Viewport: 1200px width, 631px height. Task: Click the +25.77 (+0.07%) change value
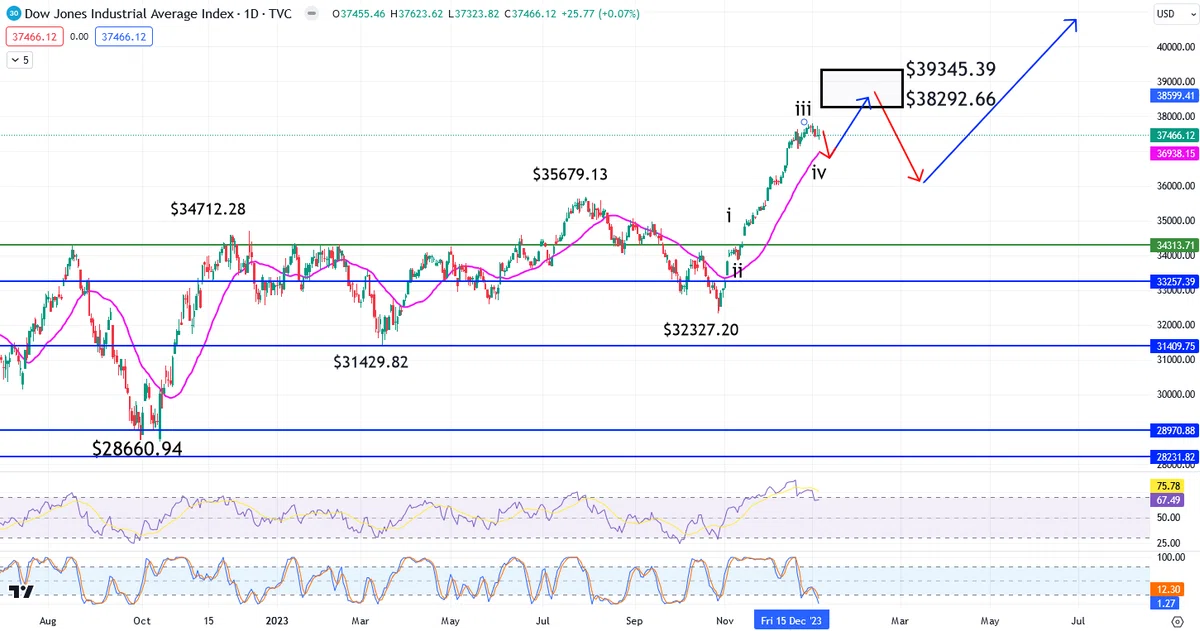[x=602, y=14]
